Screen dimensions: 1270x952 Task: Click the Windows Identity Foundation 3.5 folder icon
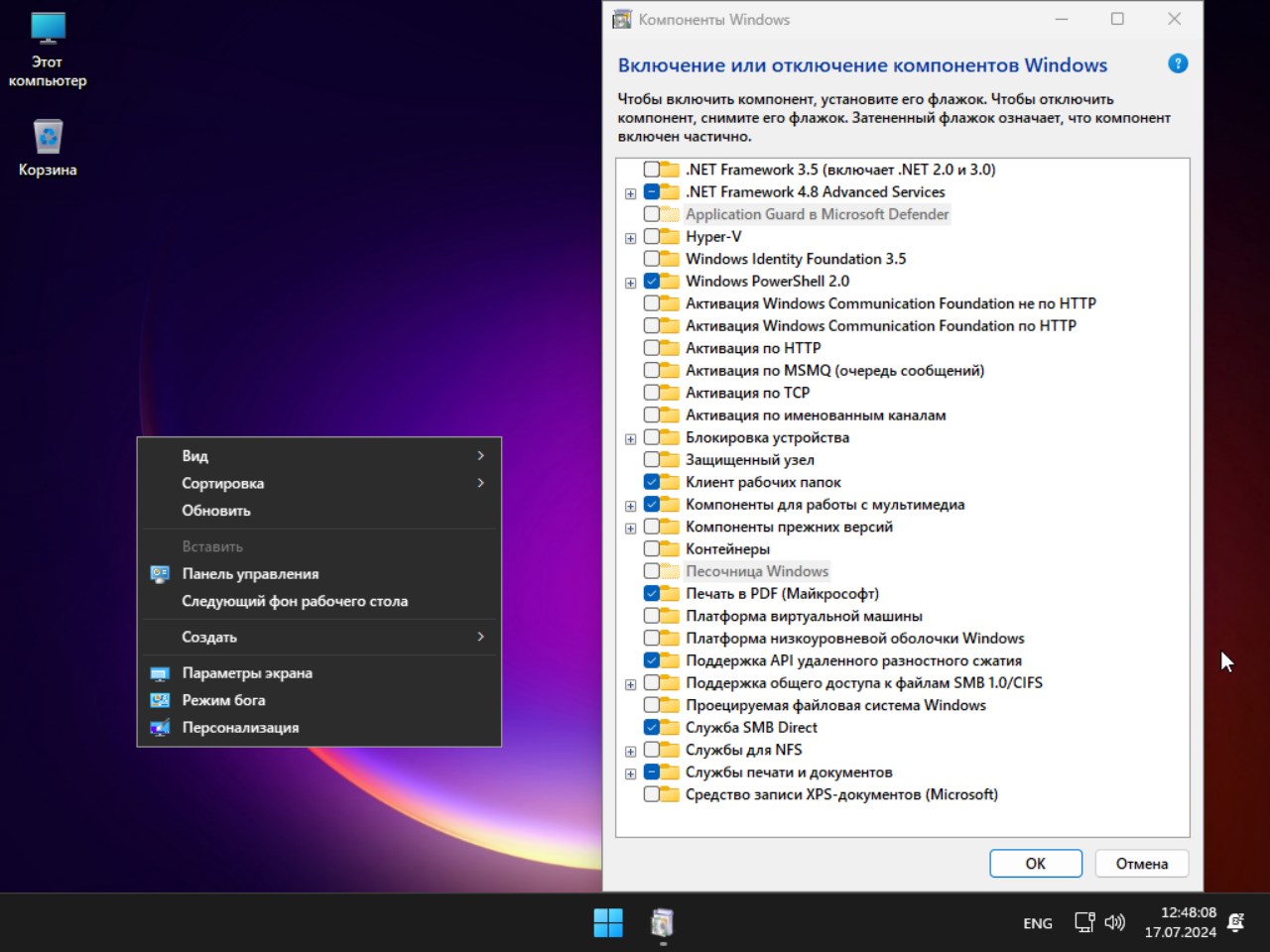[x=670, y=259]
